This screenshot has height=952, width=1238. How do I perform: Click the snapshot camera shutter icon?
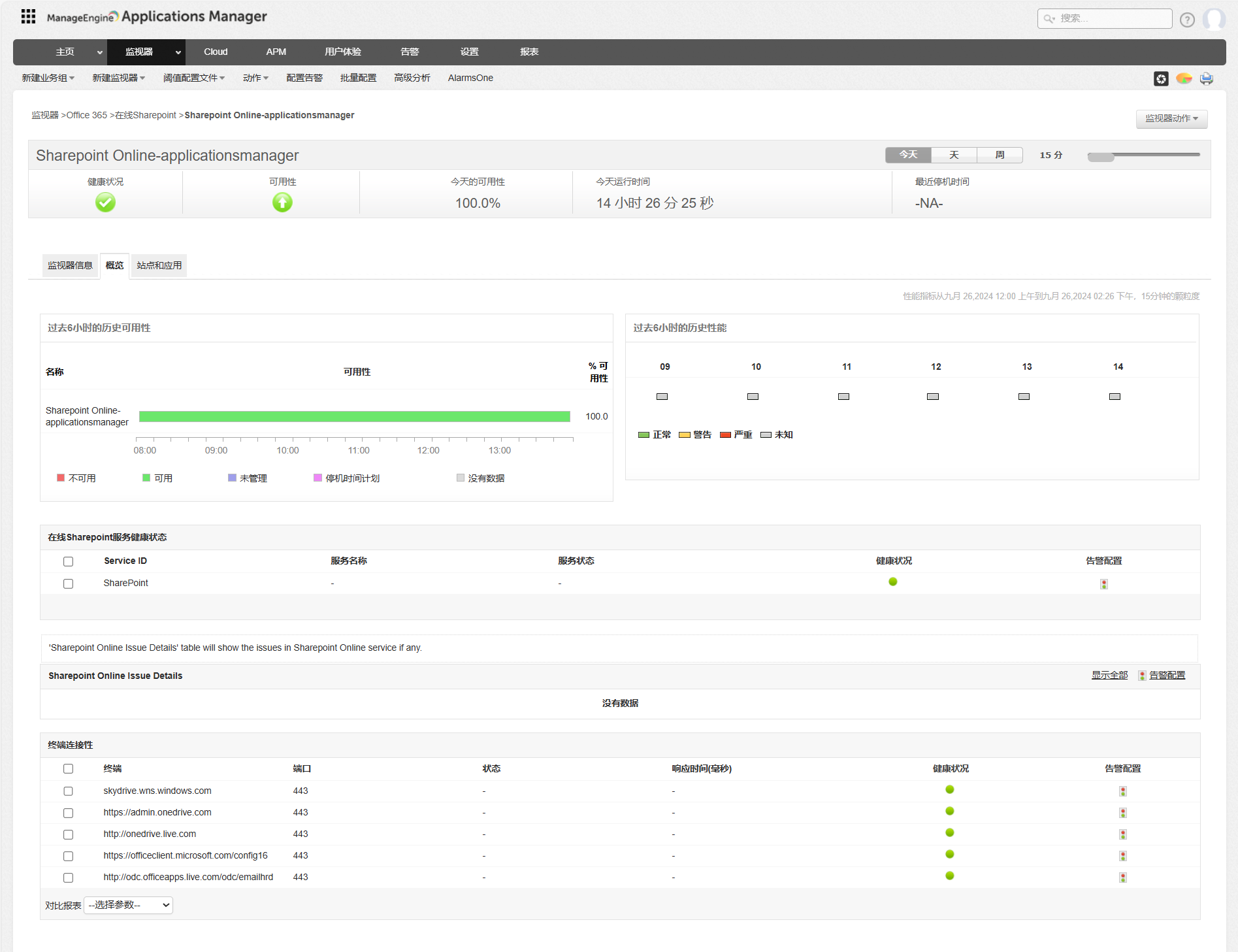(1161, 78)
